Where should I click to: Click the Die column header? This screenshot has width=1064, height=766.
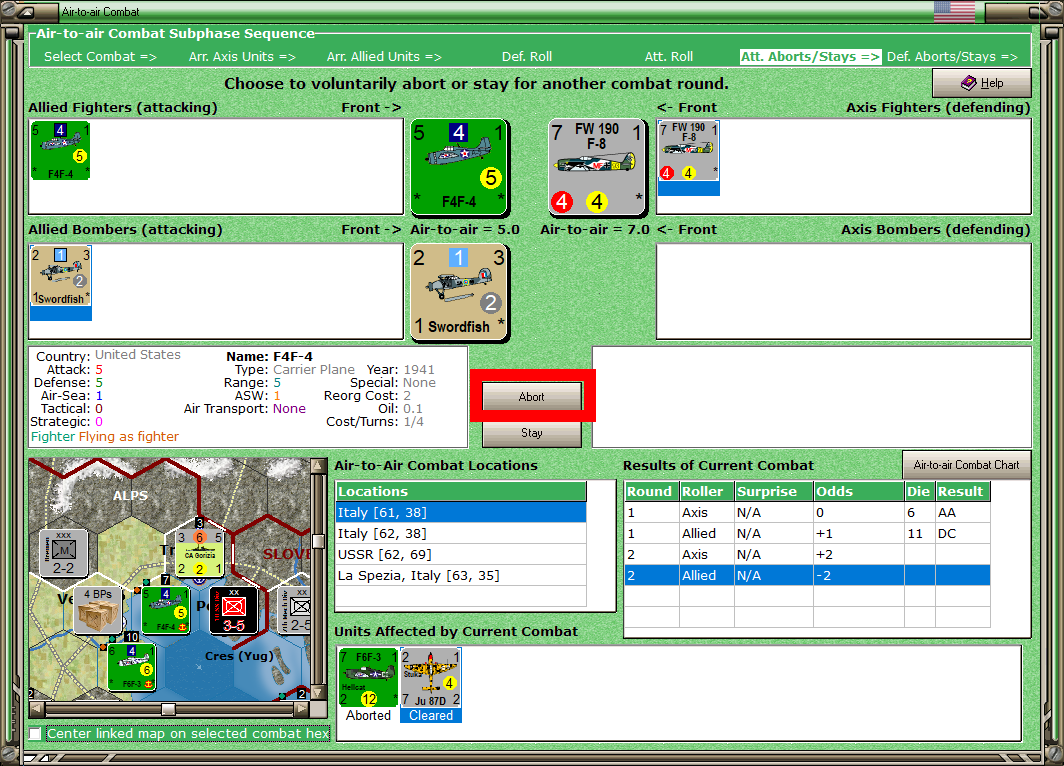pos(919,491)
